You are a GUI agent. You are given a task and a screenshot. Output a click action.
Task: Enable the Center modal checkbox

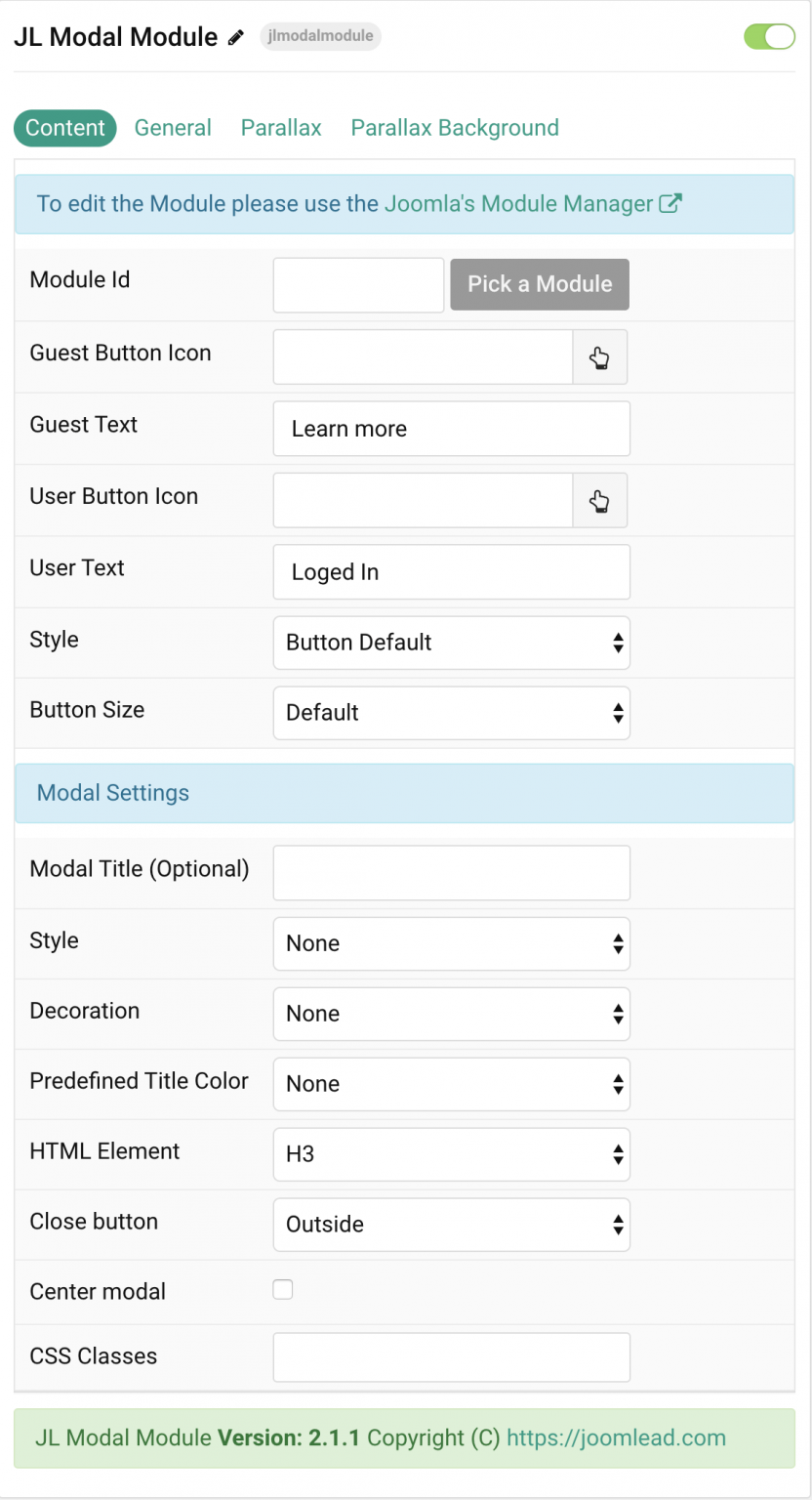coord(282,1289)
